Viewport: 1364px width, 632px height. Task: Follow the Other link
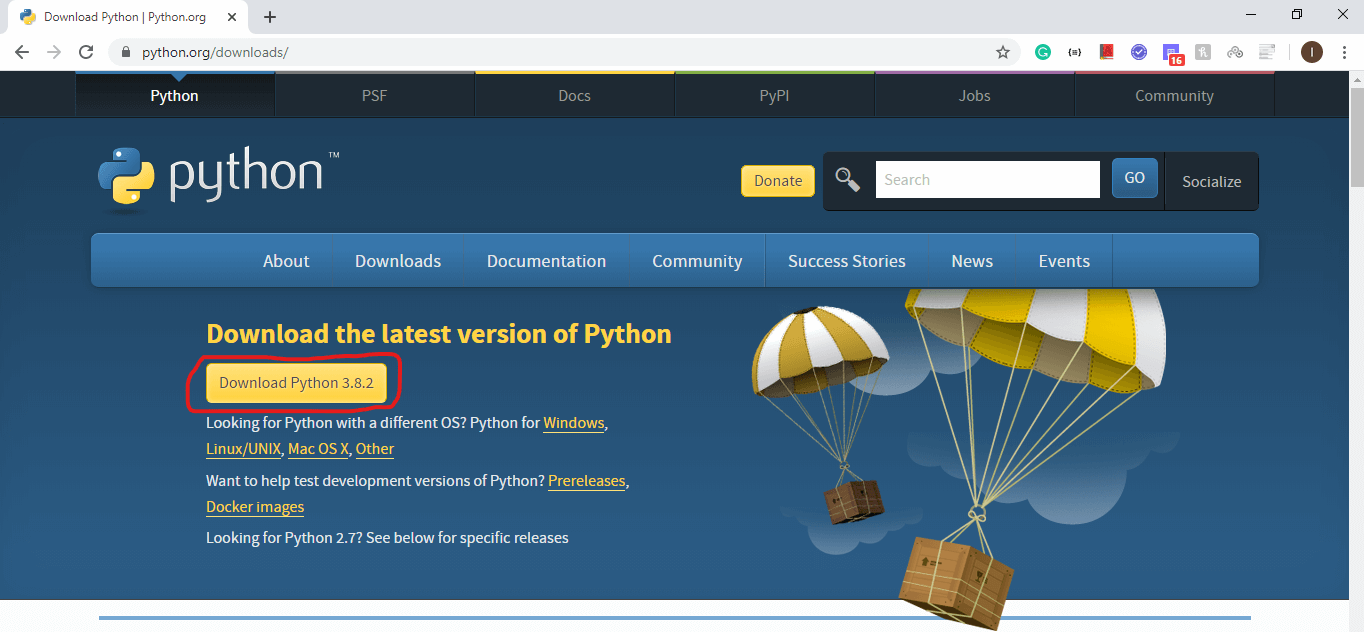(375, 449)
